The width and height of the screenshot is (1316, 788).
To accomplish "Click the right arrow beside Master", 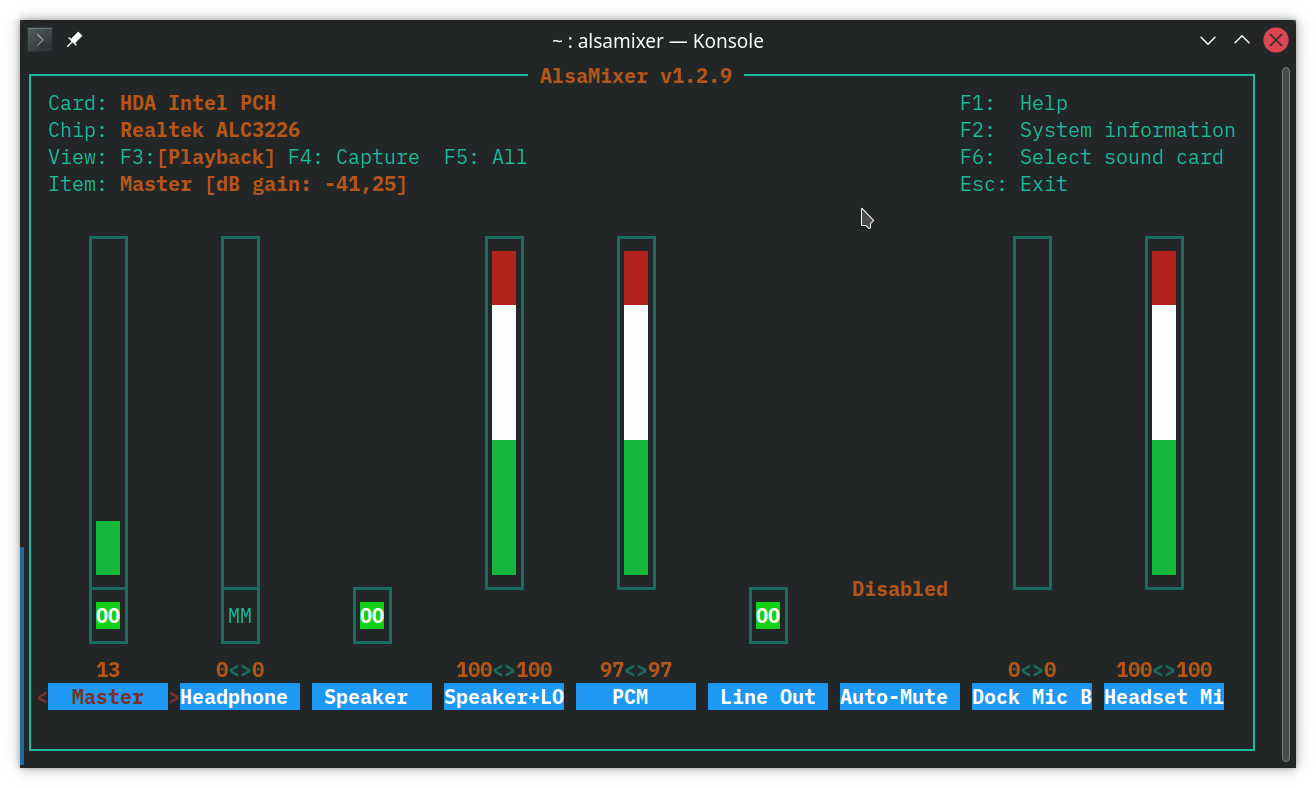I will 174,697.
